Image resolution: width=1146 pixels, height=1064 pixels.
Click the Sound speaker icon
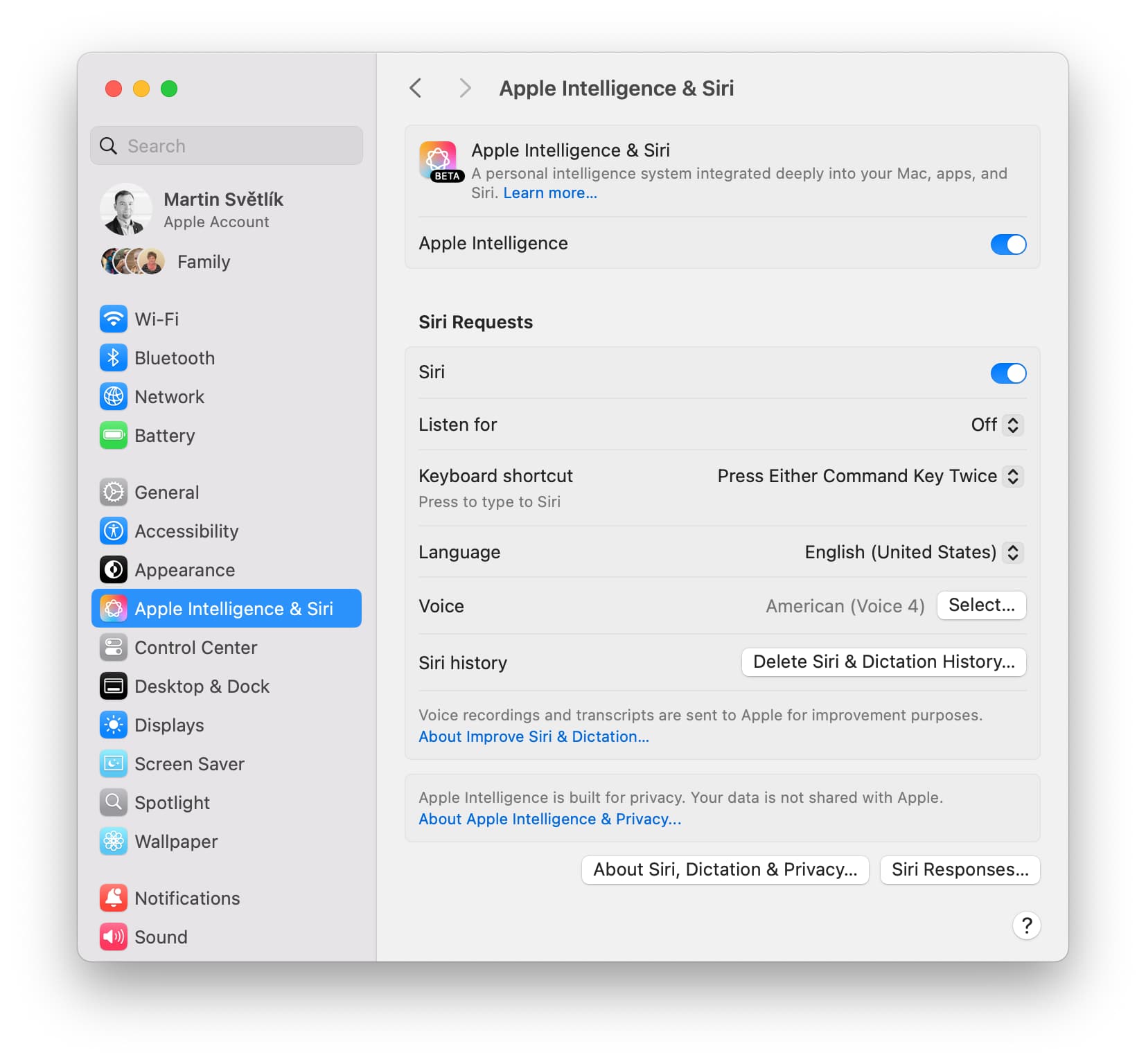click(x=114, y=937)
